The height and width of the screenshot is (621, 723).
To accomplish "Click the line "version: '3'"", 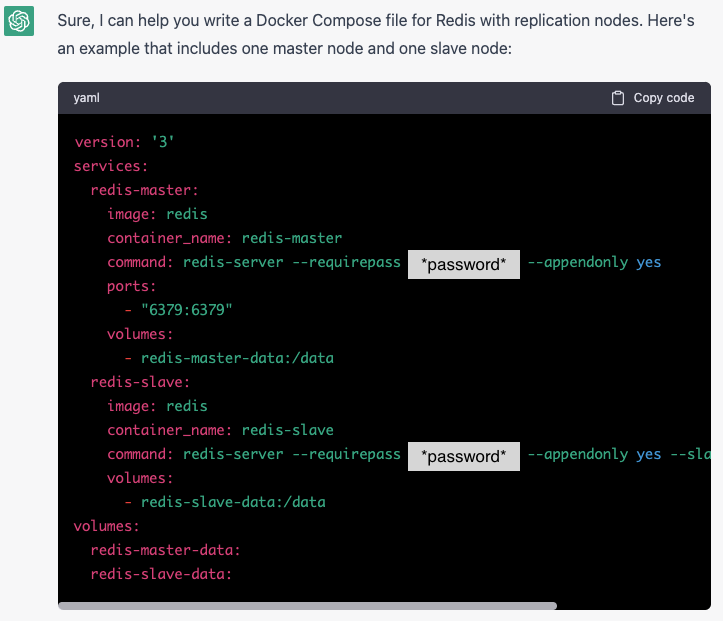I will (x=124, y=142).
